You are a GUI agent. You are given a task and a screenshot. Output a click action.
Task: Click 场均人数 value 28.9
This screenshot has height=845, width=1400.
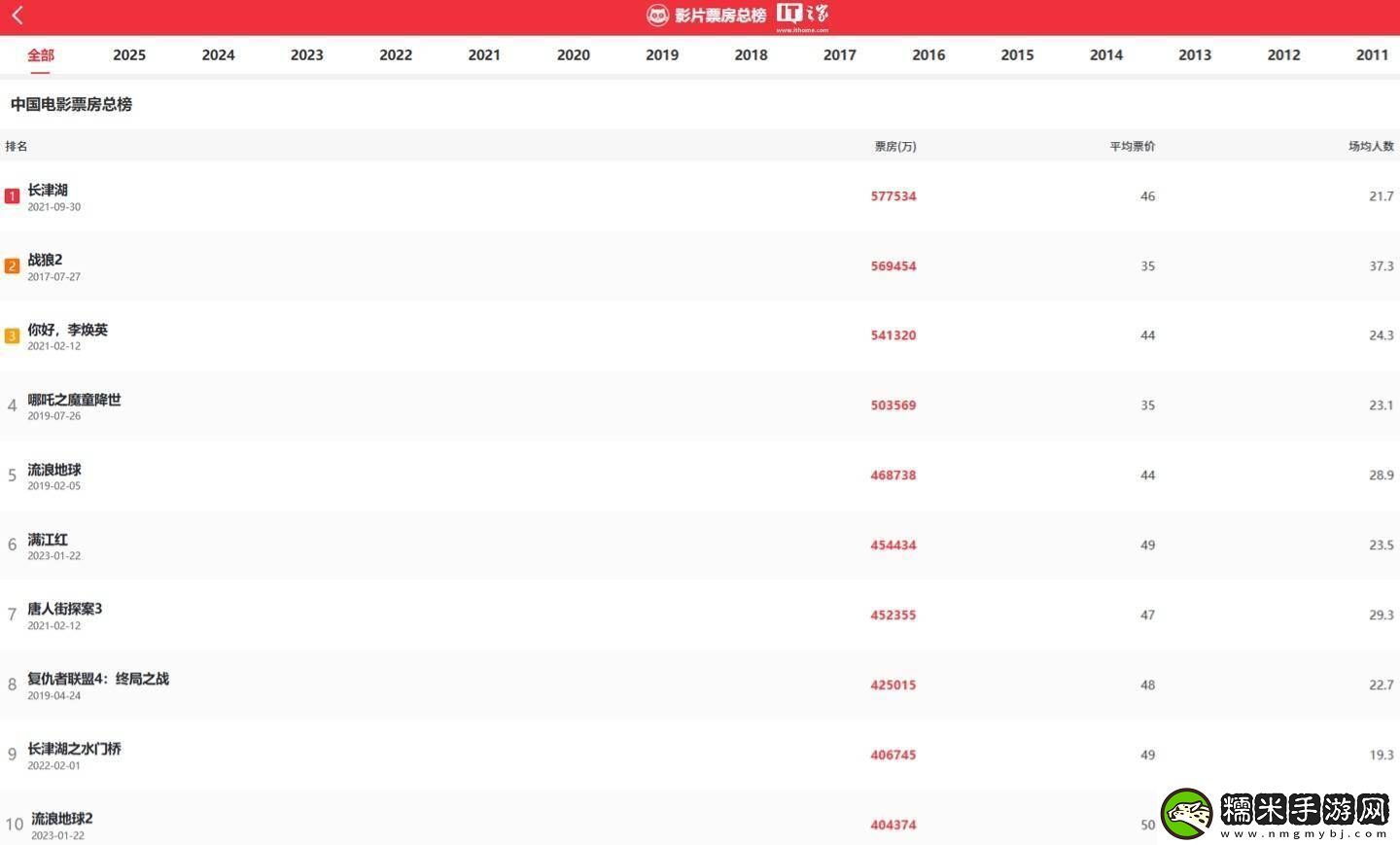[1382, 475]
